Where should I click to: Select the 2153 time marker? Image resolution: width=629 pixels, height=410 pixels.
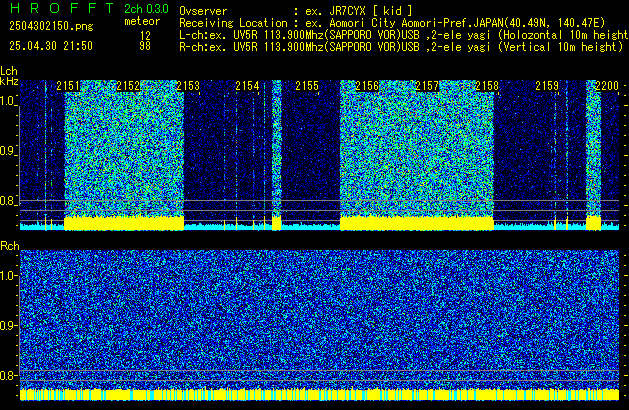[x=188, y=86]
